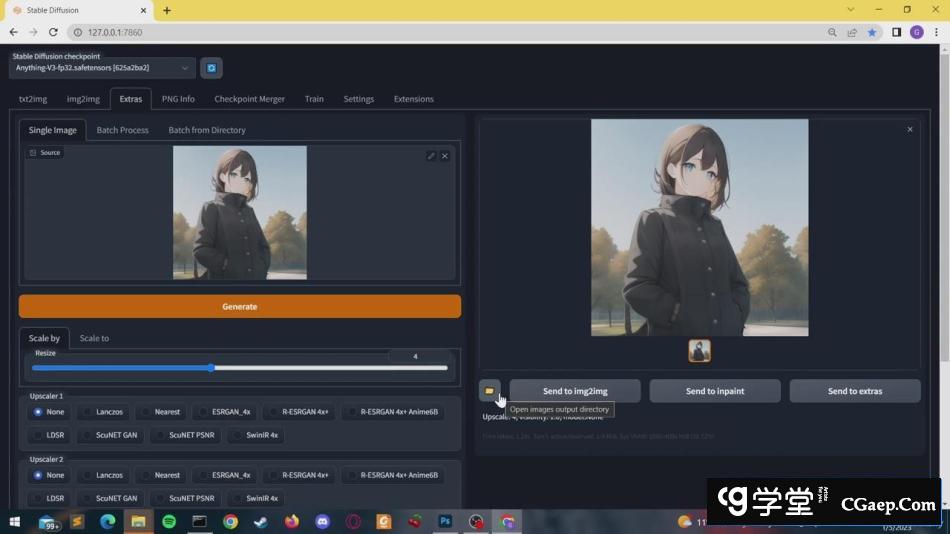950x534 pixels.
Task: Choose R-ESRGAN 4x+ Anime6B in Upscaler 1
Action: tap(391, 412)
